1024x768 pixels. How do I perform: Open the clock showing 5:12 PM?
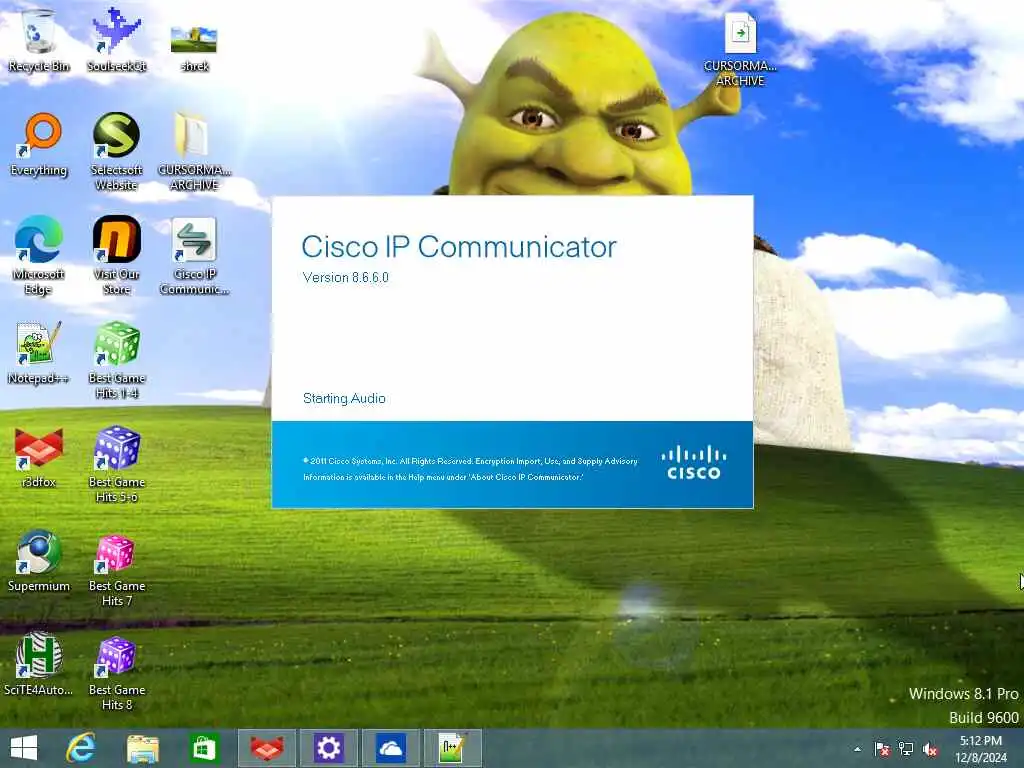pyautogui.click(x=981, y=748)
